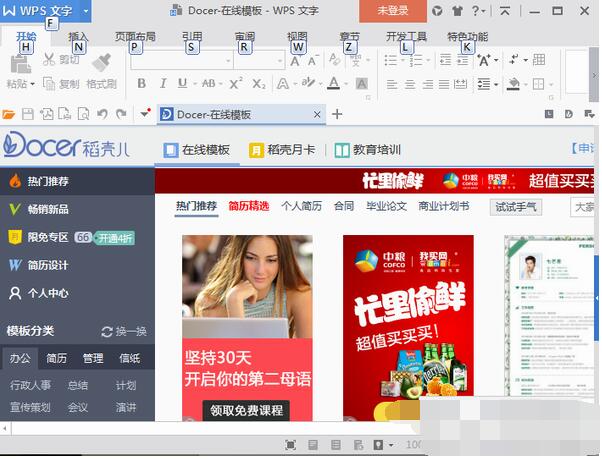Switch to the 页面布局 ribbon tab
This screenshot has height=461, width=602.
pos(135,37)
